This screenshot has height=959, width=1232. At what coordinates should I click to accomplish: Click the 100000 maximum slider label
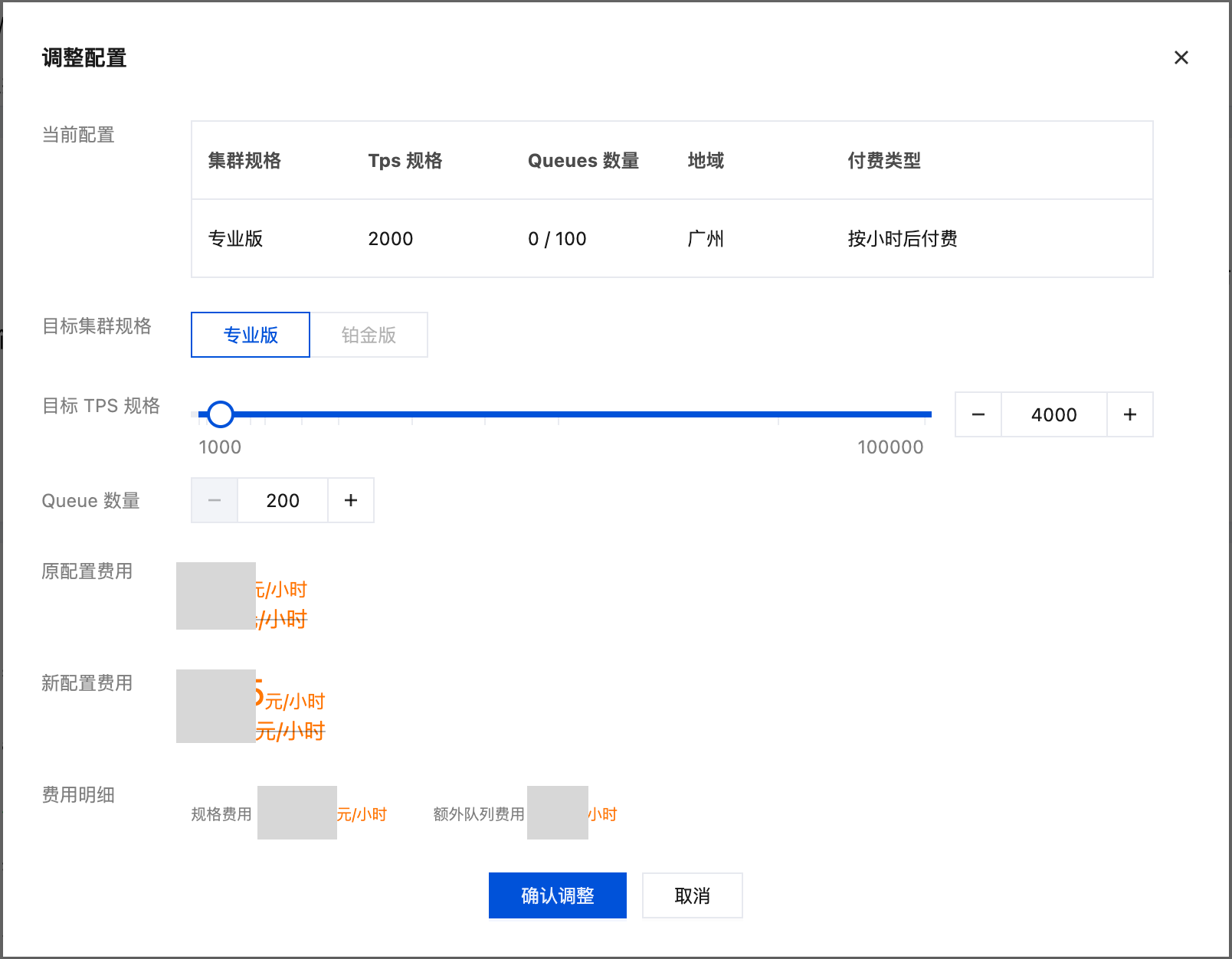890,447
